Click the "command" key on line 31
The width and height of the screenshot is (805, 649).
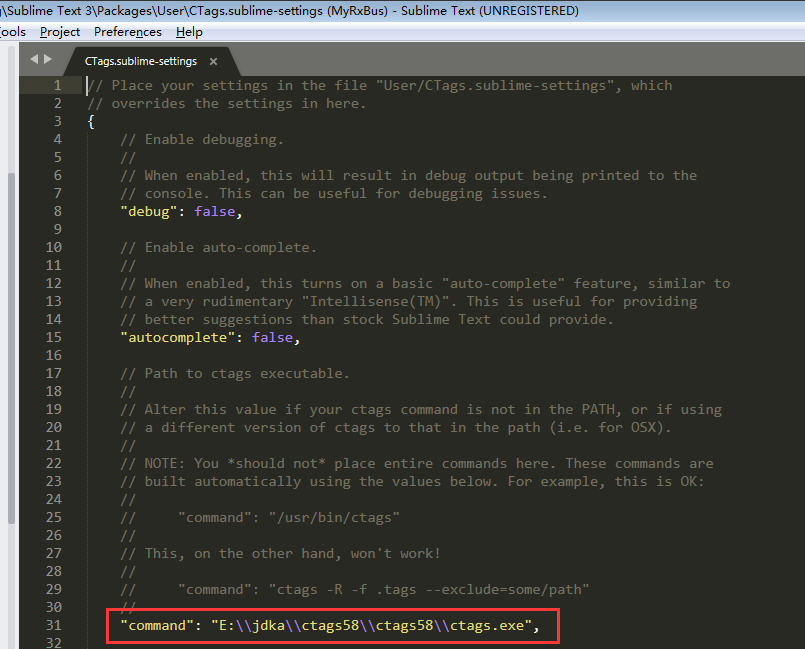[157, 625]
